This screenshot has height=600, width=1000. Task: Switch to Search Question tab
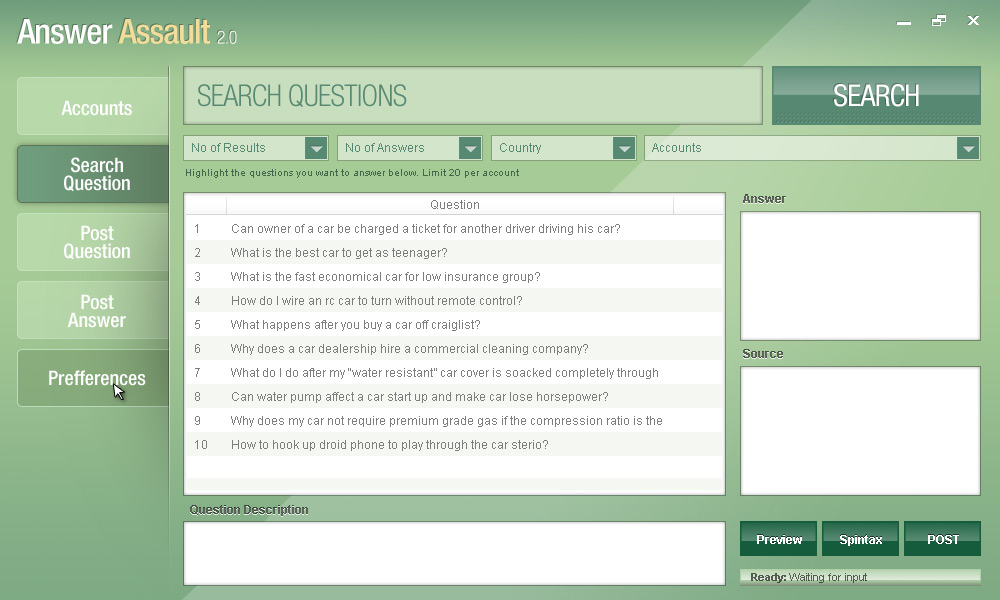(x=93, y=174)
